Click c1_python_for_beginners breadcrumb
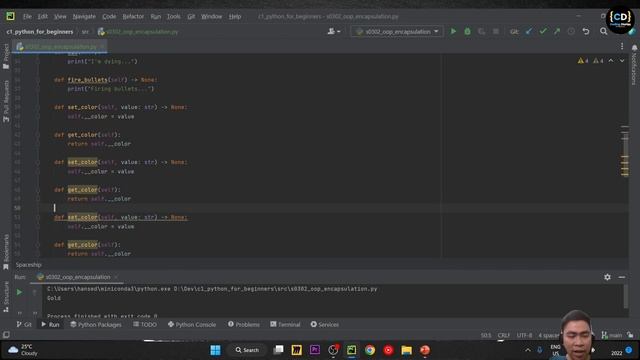The width and height of the screenshot is (640, 360). pos(40,31)
